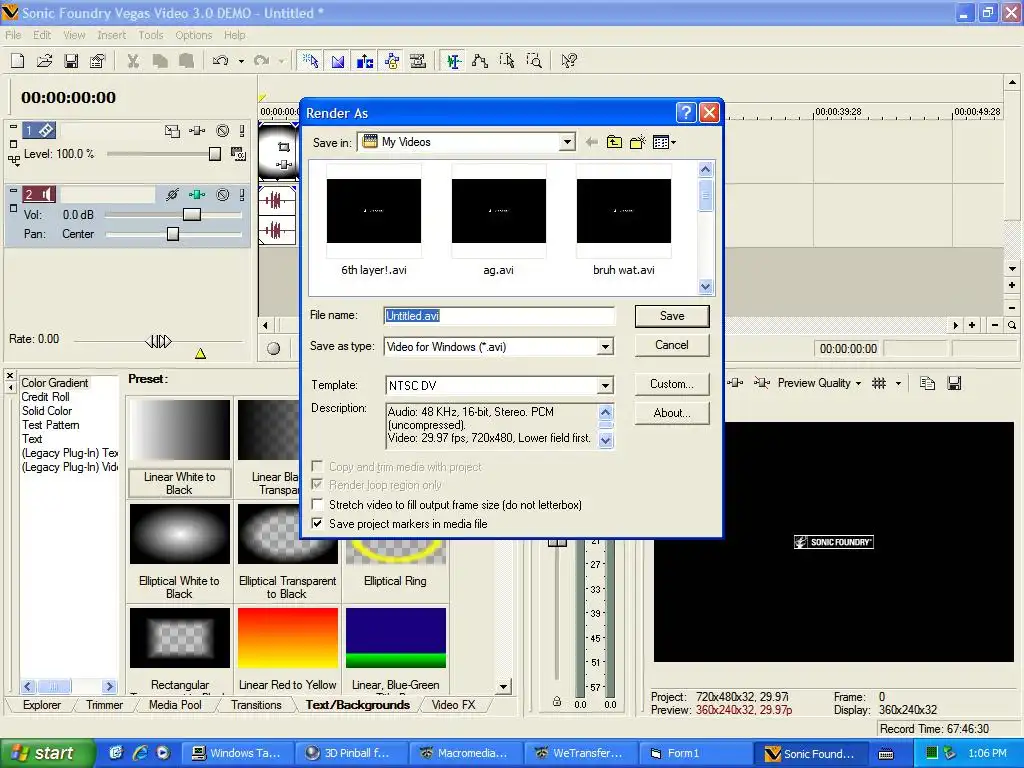The image size is (1024, 768).
Task: Click the Internet Explorer quick launch icon
Action: tap(140, 753)
